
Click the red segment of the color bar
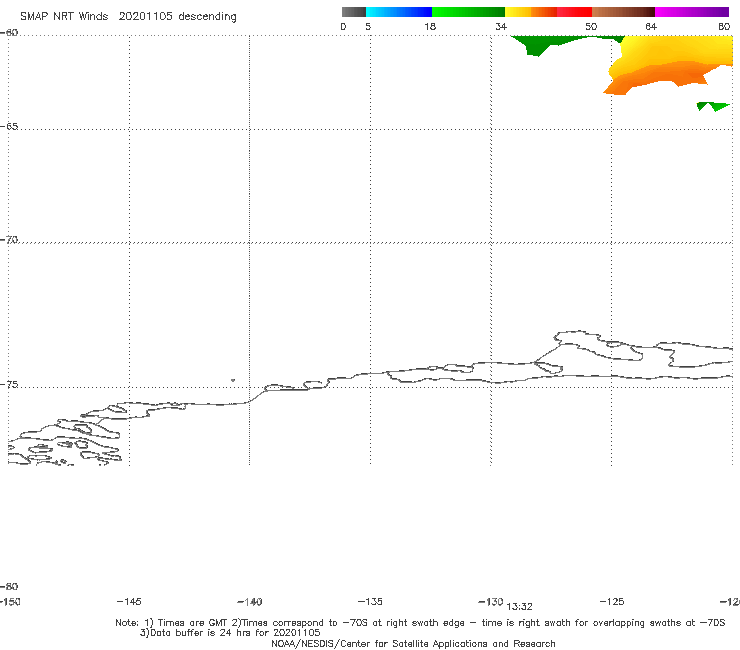pos(574,12)
